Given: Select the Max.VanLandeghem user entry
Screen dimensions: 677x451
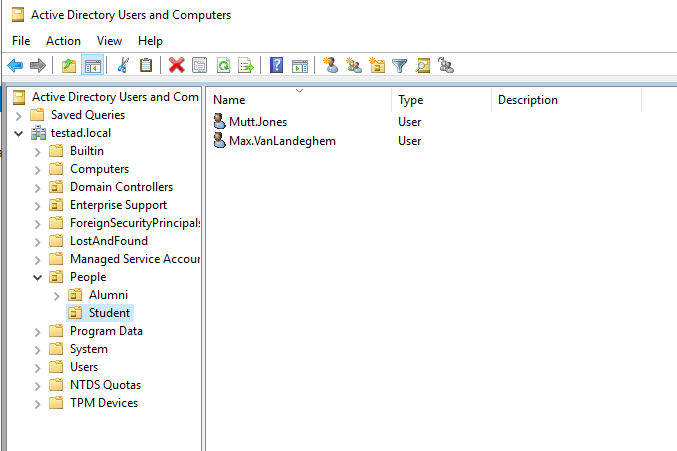Looking at the screenshot, I should point(282,141).
